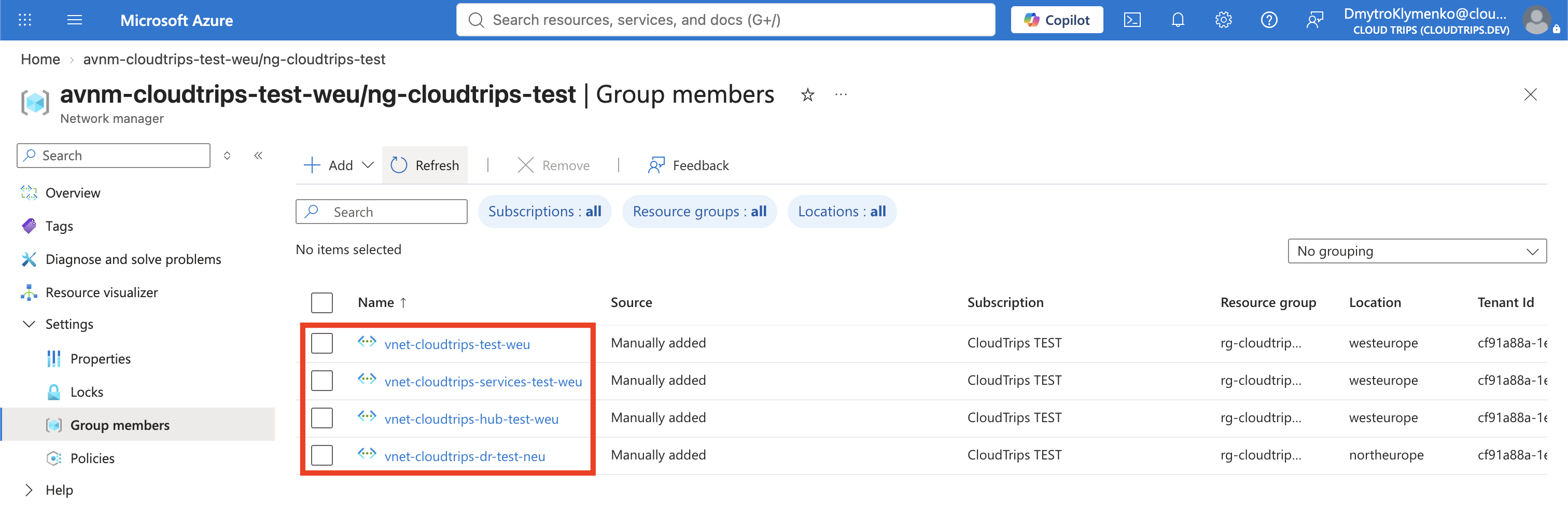Click the Copilot button

(x=1057, y=20)
